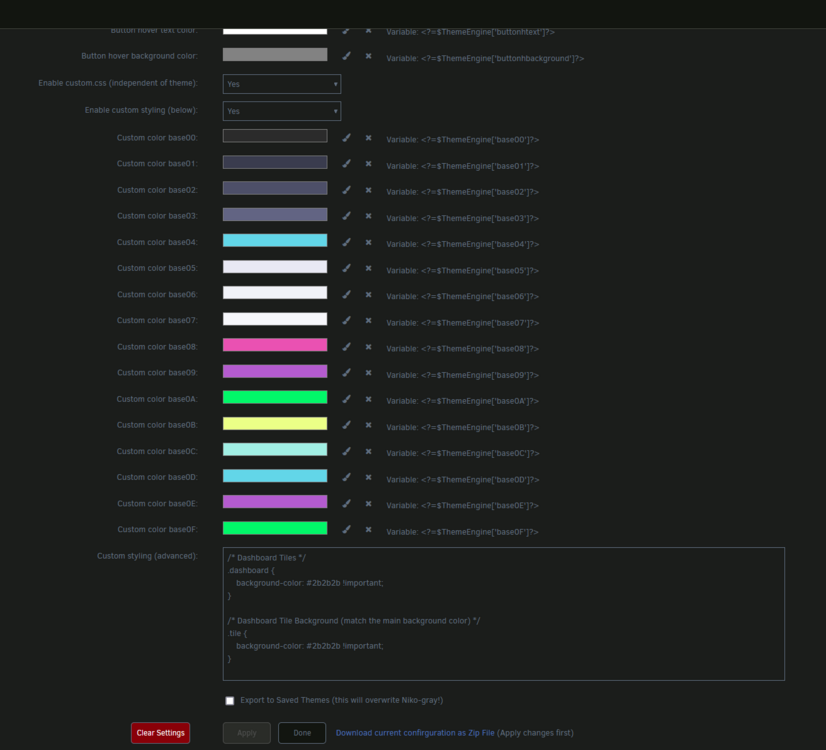Clear Custom color base09 with X icon
The height and width of the screenshot is (750, 826).
(368, 372)
